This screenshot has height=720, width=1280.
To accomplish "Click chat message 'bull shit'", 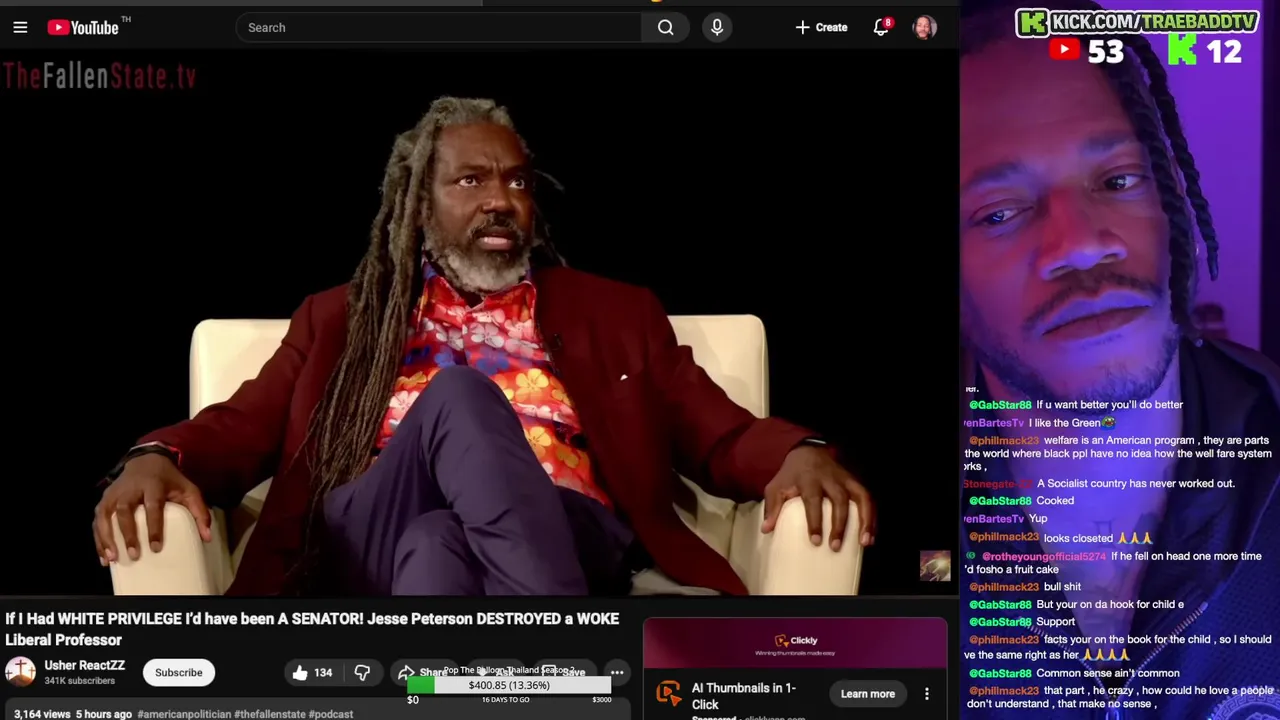I will (1062, 587).
